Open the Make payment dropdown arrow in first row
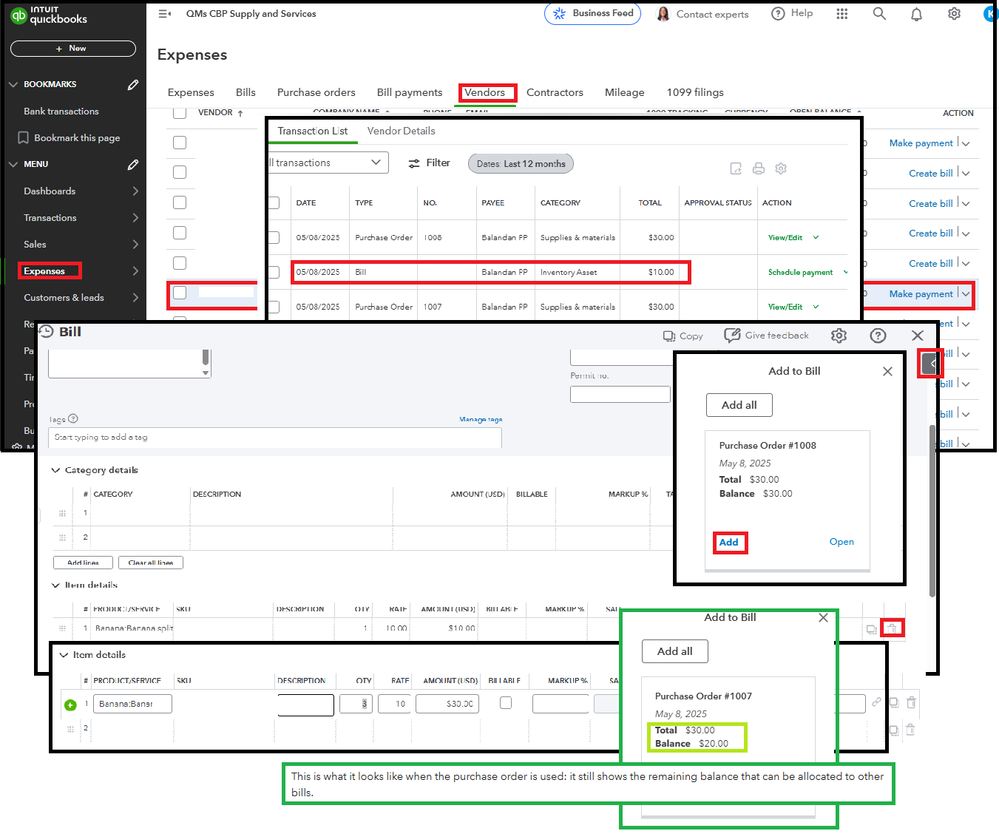Viewport: 999px width, 836px height. tap(966, 143)
